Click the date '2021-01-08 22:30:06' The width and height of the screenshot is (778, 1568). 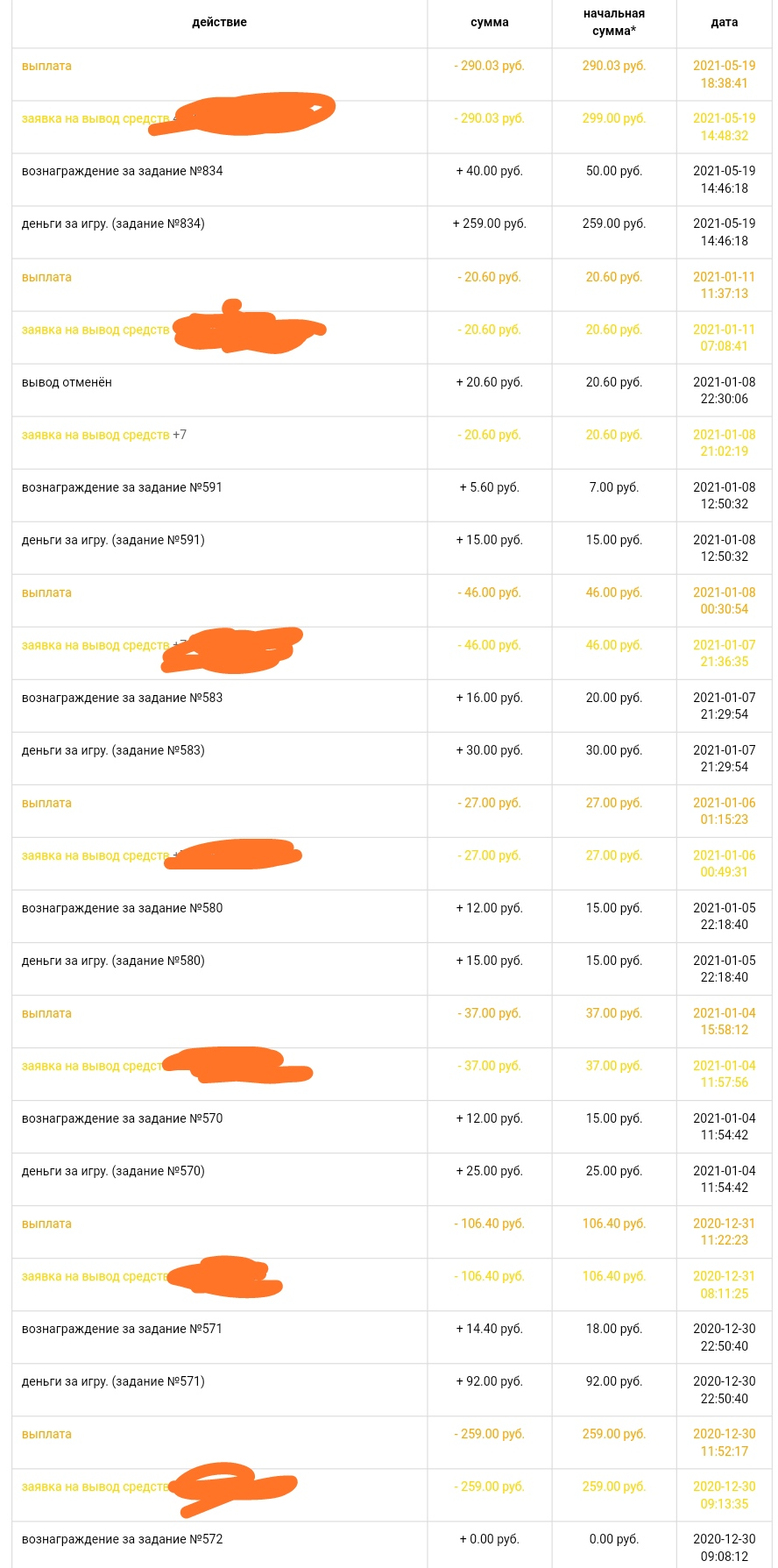click(725, 390)
